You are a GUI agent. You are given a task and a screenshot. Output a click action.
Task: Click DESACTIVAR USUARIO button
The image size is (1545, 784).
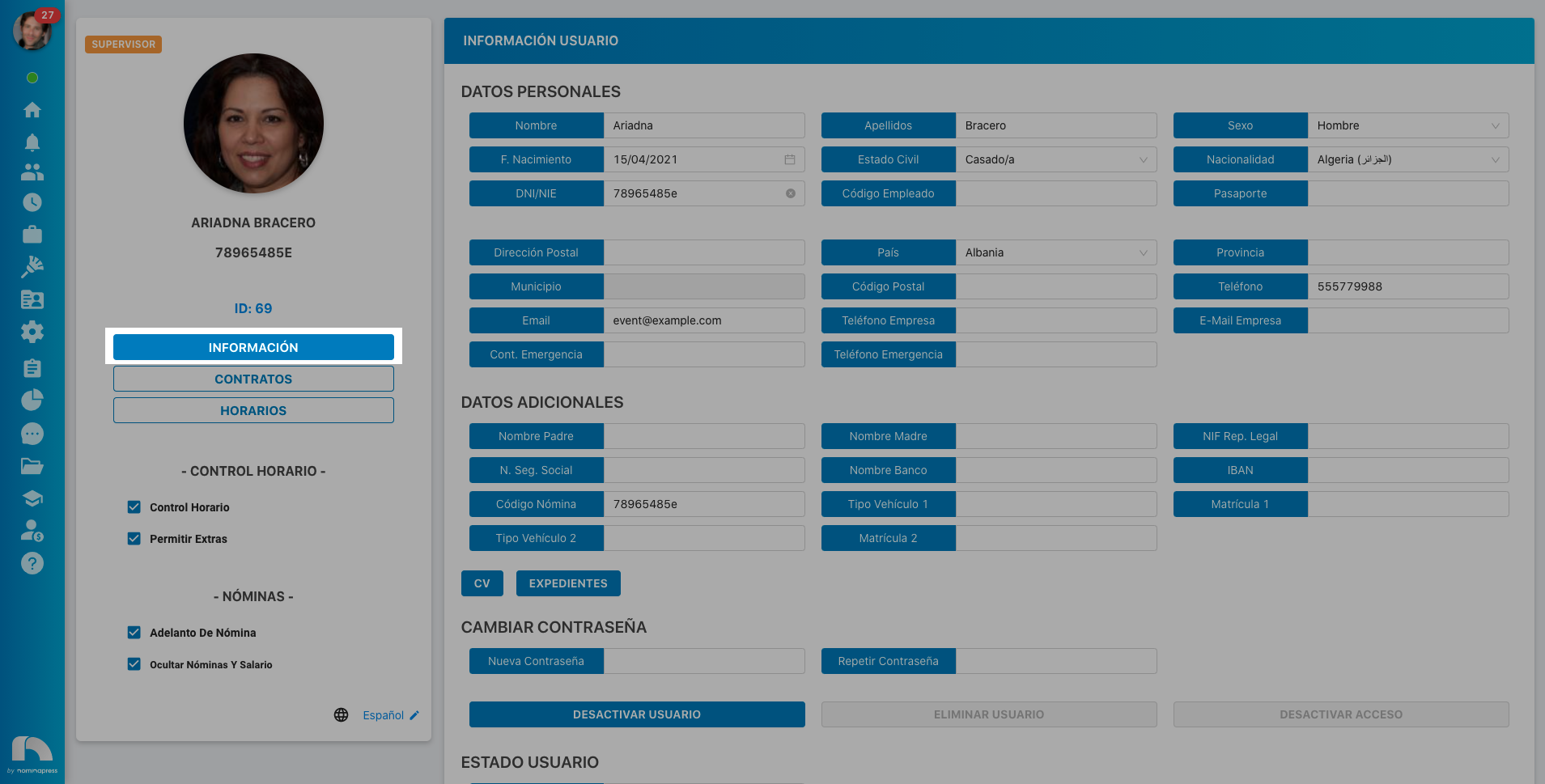(637, 714)
